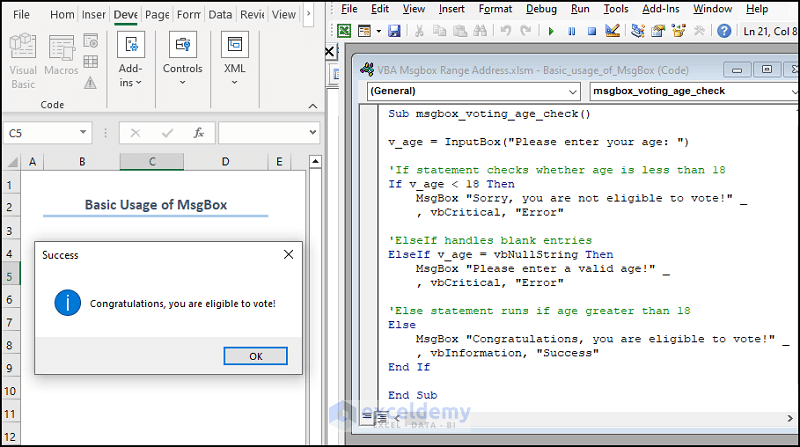
Task: Switch to Excel Insert ribbon tab
Action: 93,14
